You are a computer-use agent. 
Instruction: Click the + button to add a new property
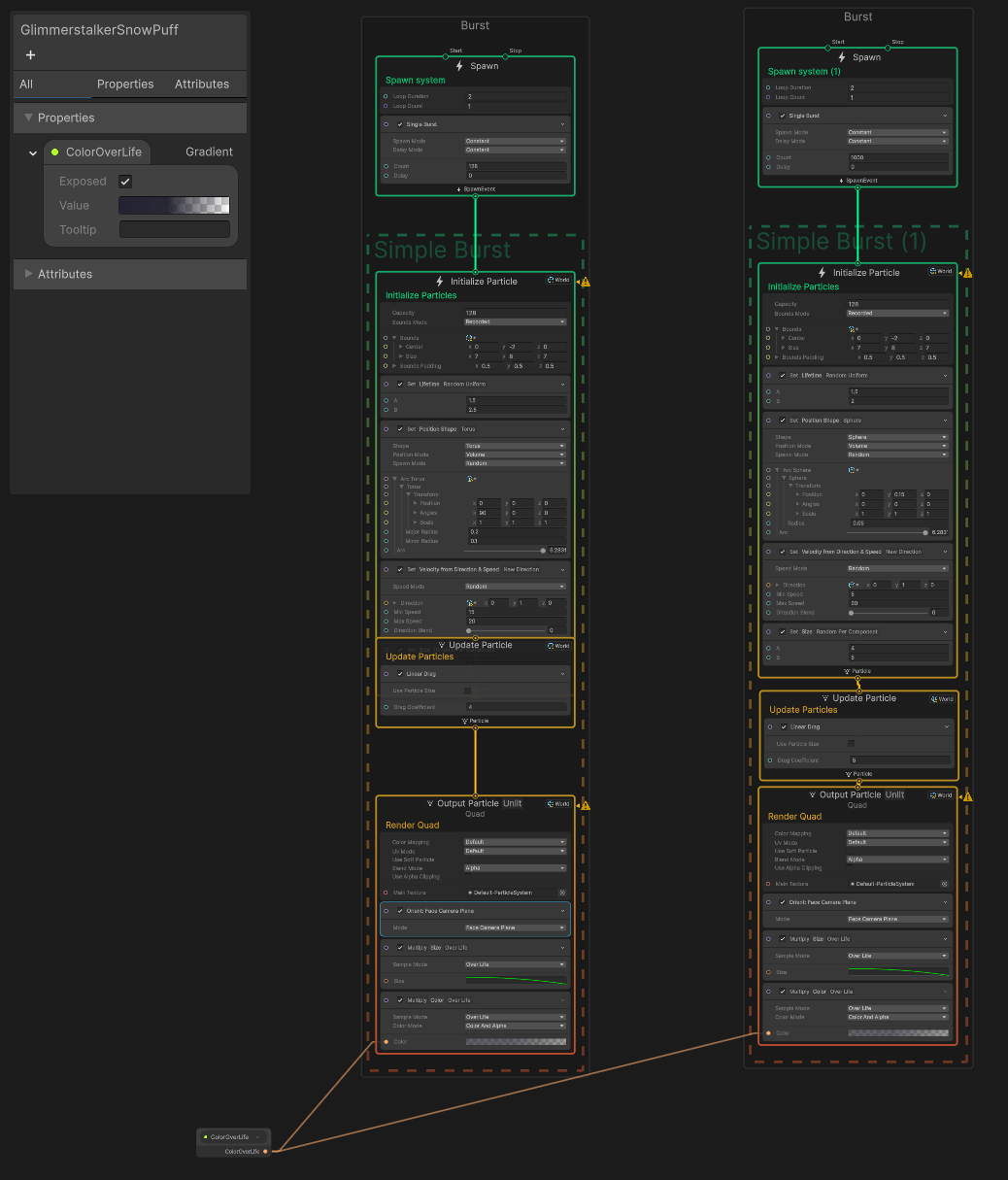30,55
